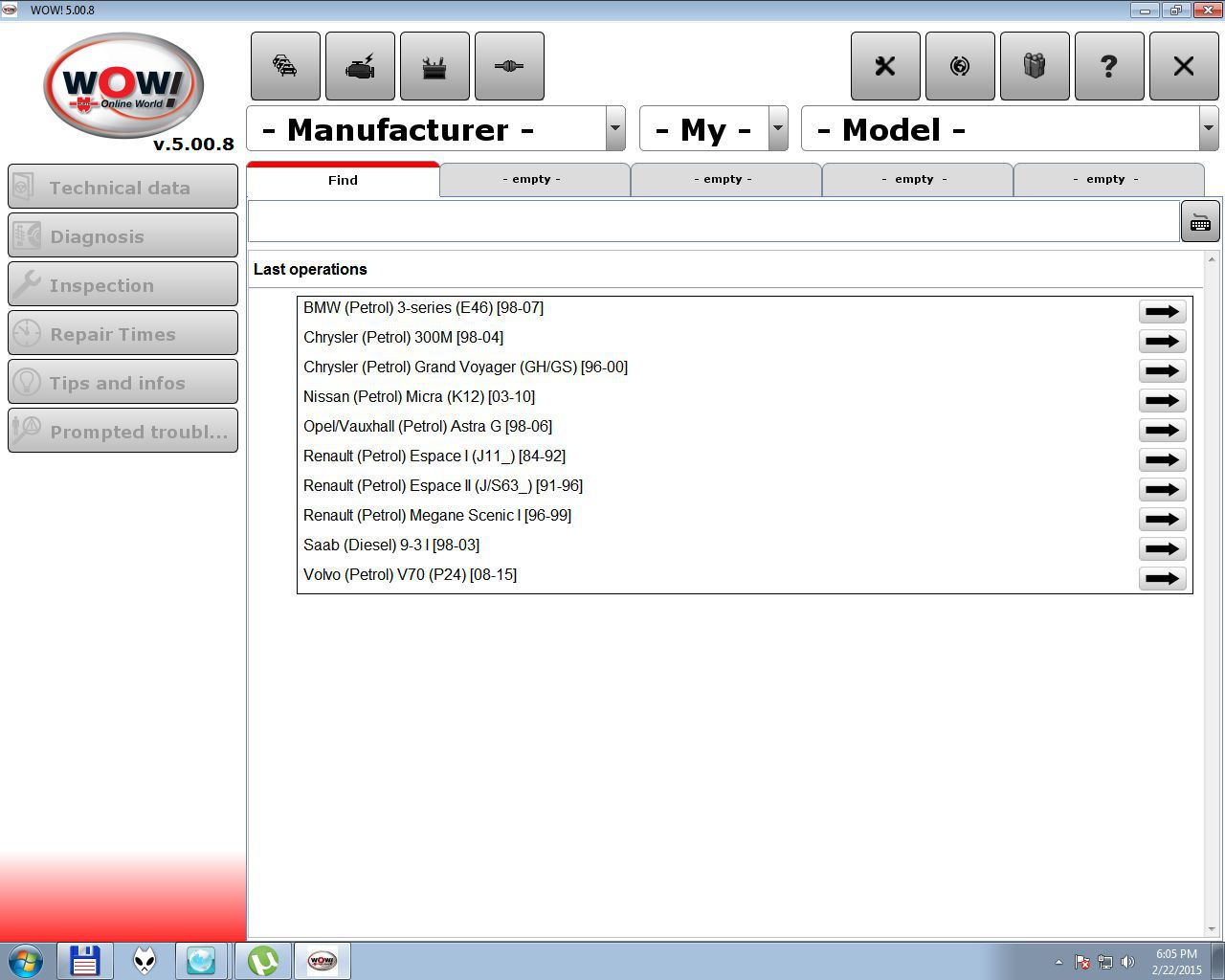The image size is (1225, 980).
Task: Open Renault Megane Scenic I arrow button
Action: pyautogui.click(x=1163, y=519)
